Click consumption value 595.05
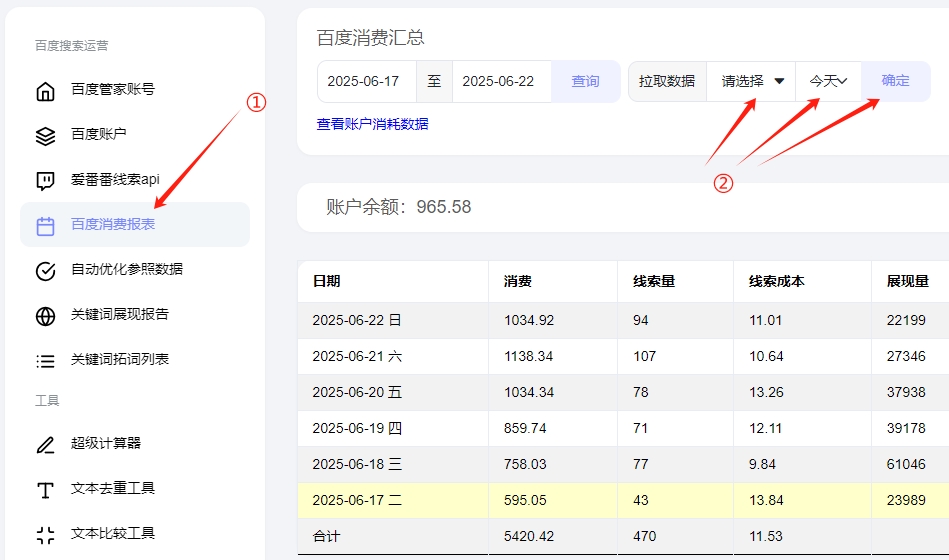The image size is (949, 560). [x=525, y=500]
